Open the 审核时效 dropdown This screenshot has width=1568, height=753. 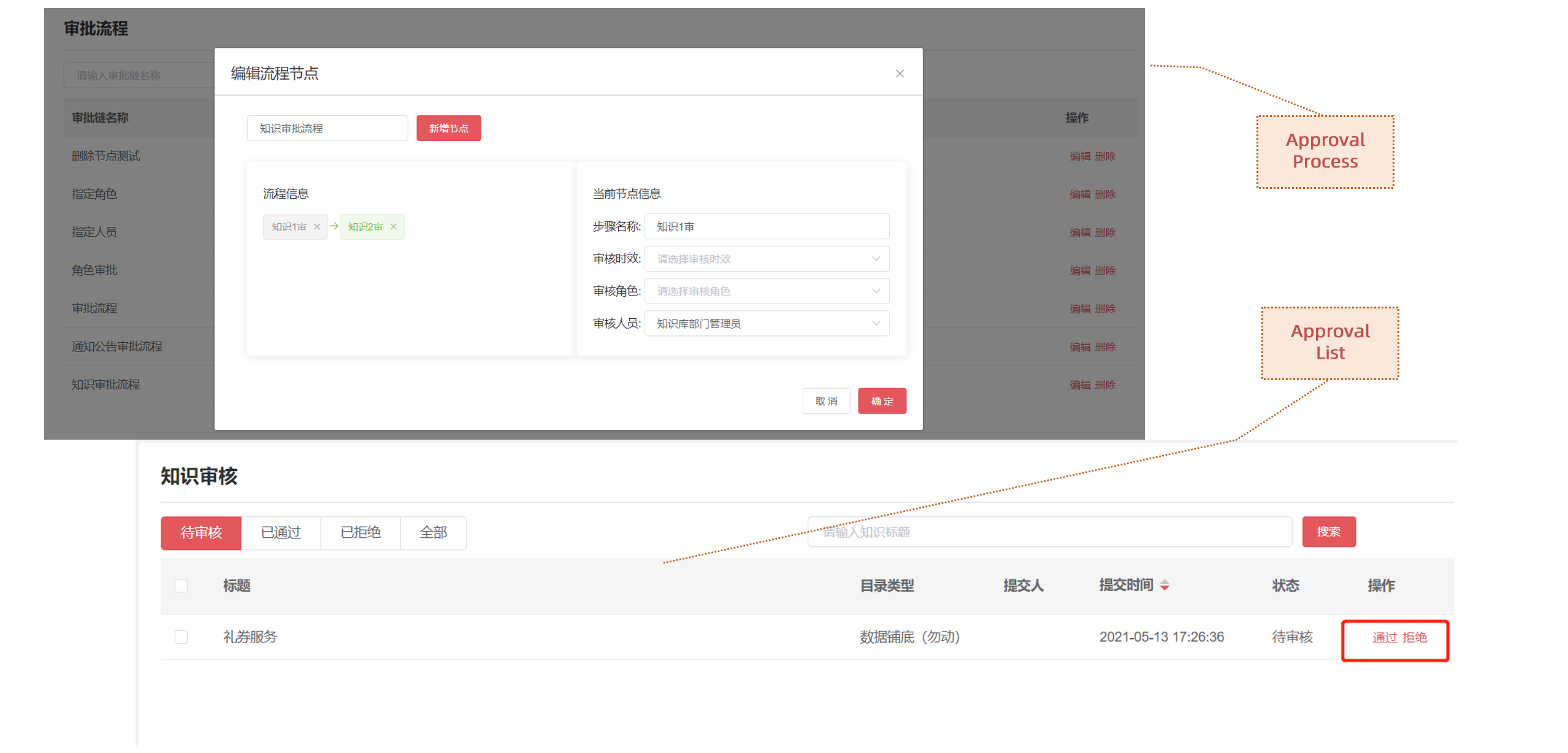[x=767, y=259]
